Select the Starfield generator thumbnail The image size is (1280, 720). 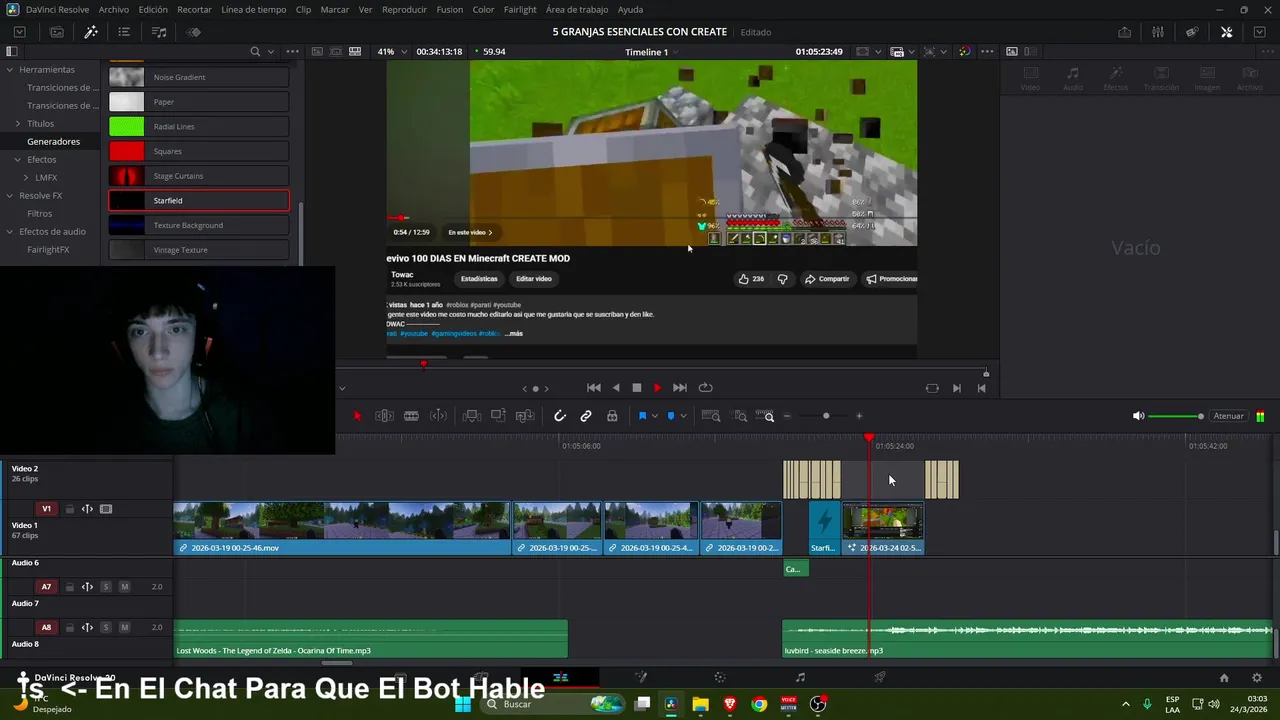coord(127,201)
